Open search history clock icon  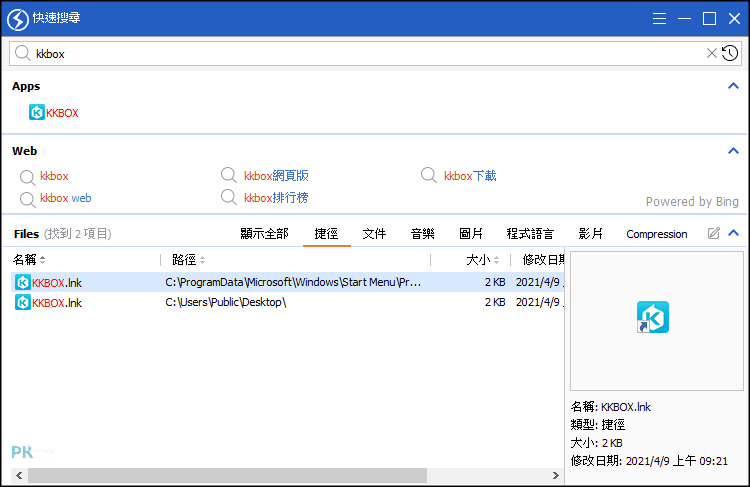point(729,53)
